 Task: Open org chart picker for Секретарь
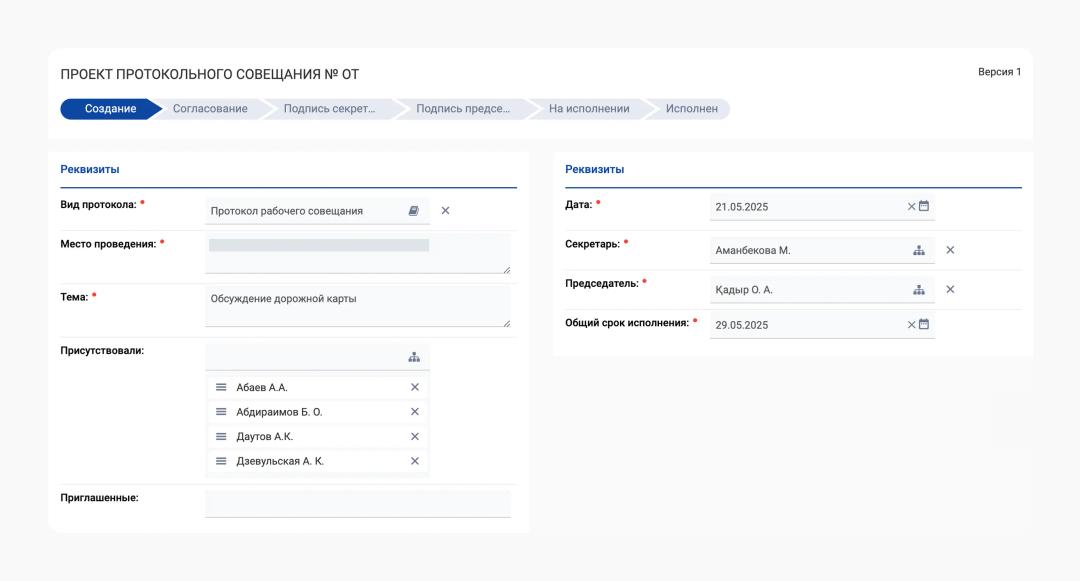tap(919, 250)
